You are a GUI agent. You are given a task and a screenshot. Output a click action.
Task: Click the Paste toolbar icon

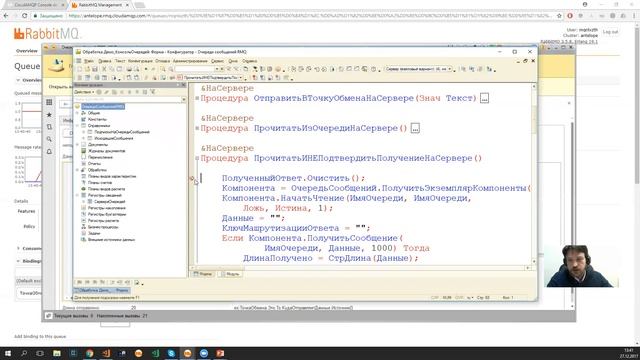click(119, 69)
